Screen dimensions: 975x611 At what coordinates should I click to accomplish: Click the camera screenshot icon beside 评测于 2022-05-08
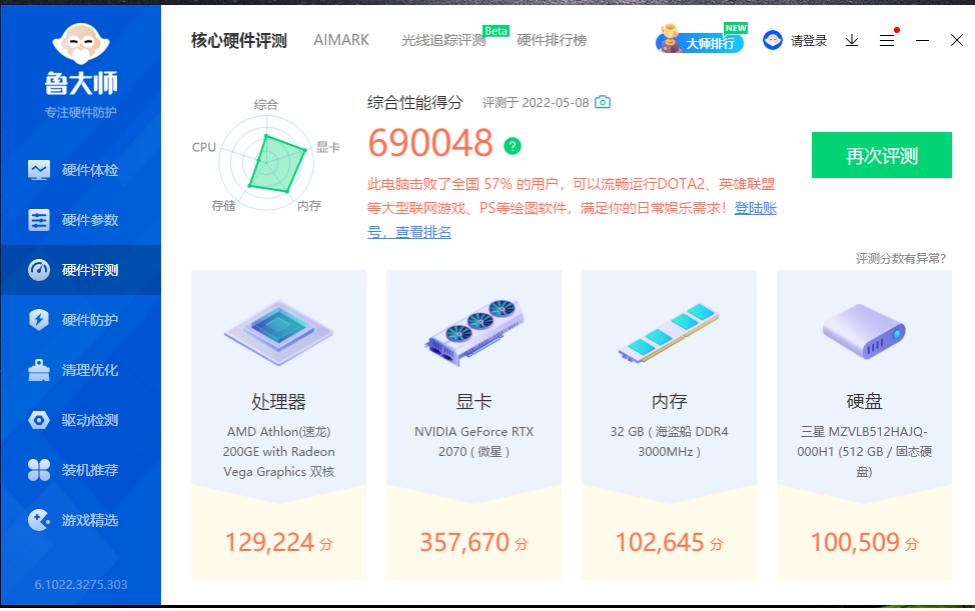(604, 101)
